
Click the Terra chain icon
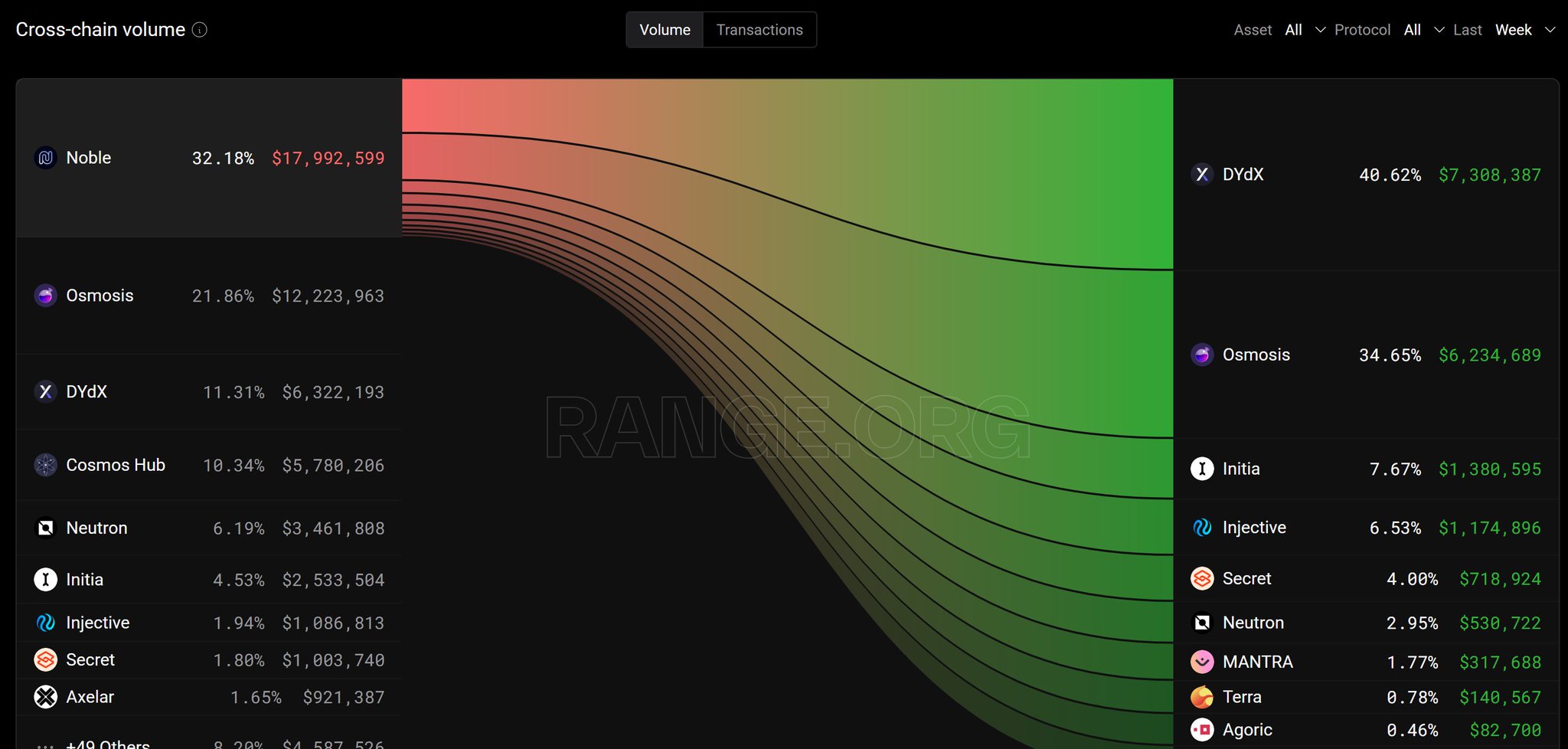pyautogui.click(x=1202, y=697)
